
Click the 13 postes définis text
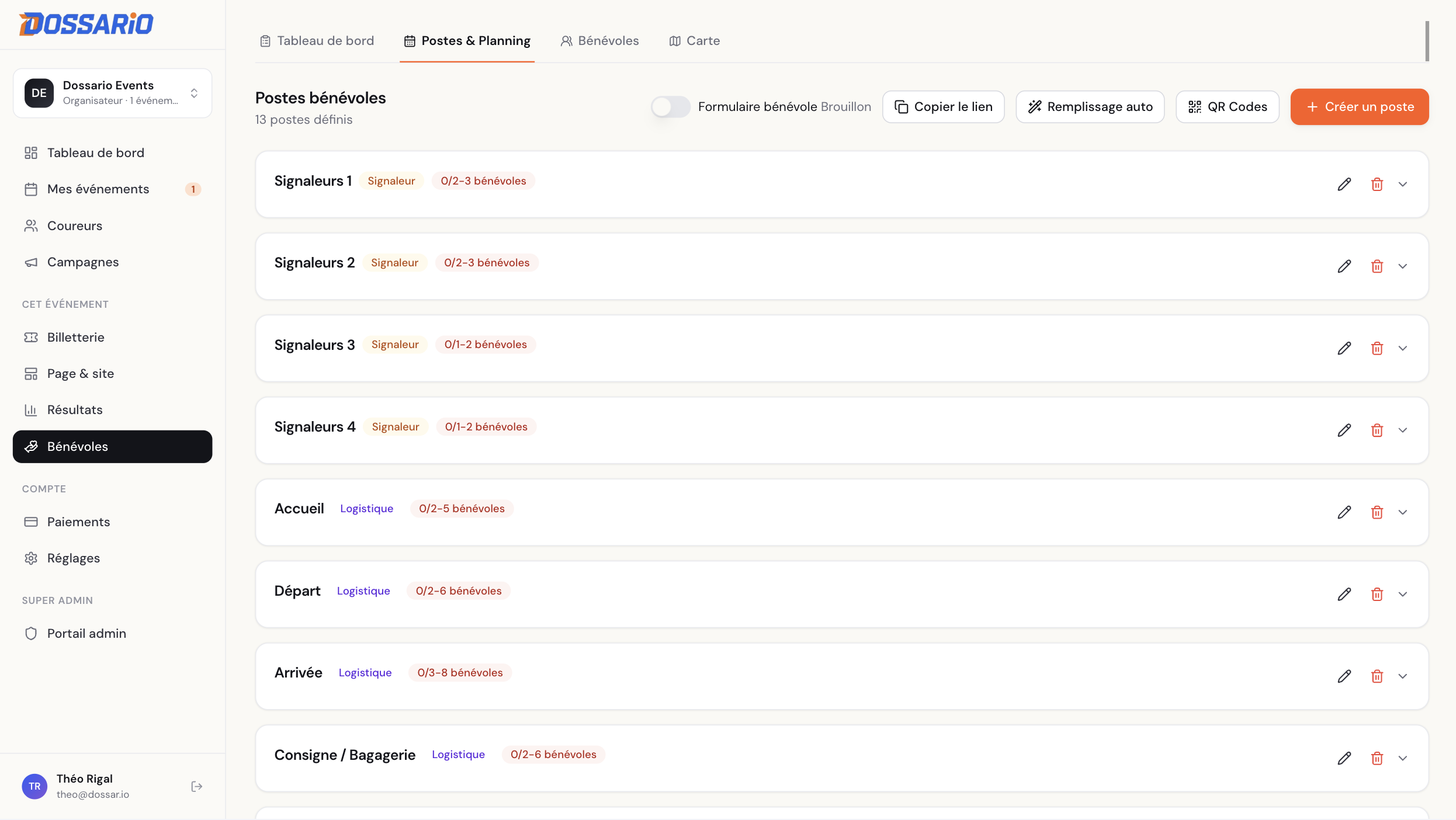click(304, 120)
